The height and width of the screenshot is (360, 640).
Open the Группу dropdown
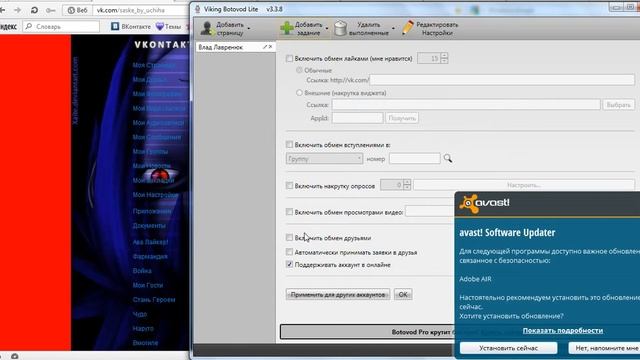[324, 159]
